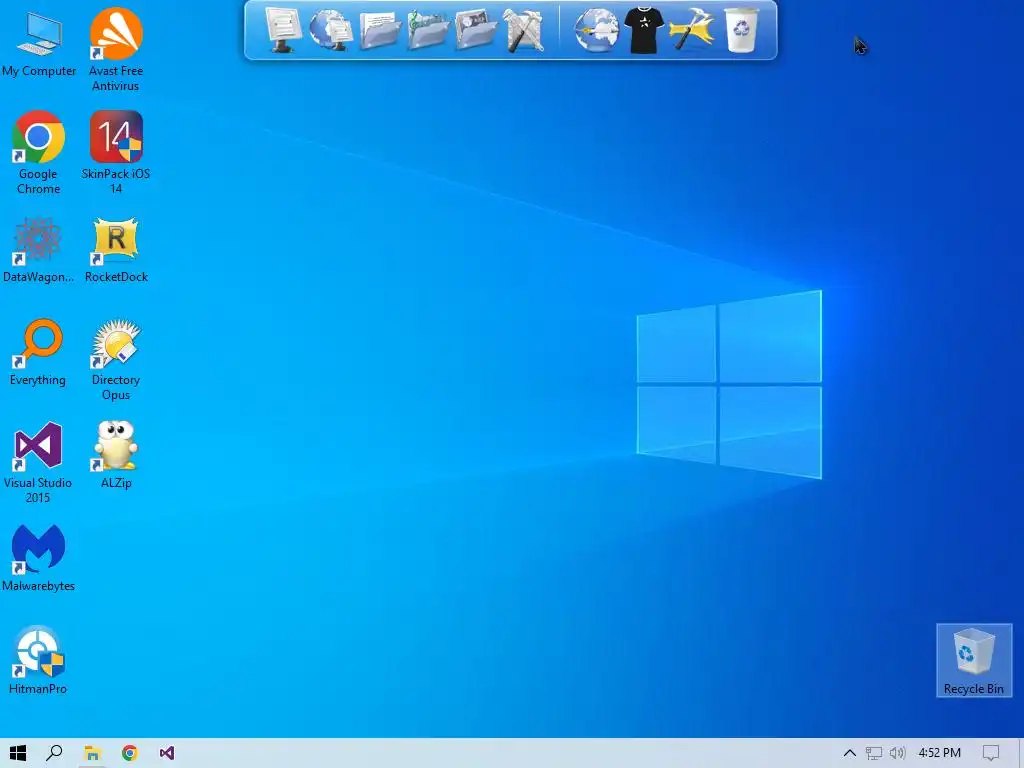This screenshot has height=768, width=1024.
Task: Select My Computer desktop icon
Action: 39,44
